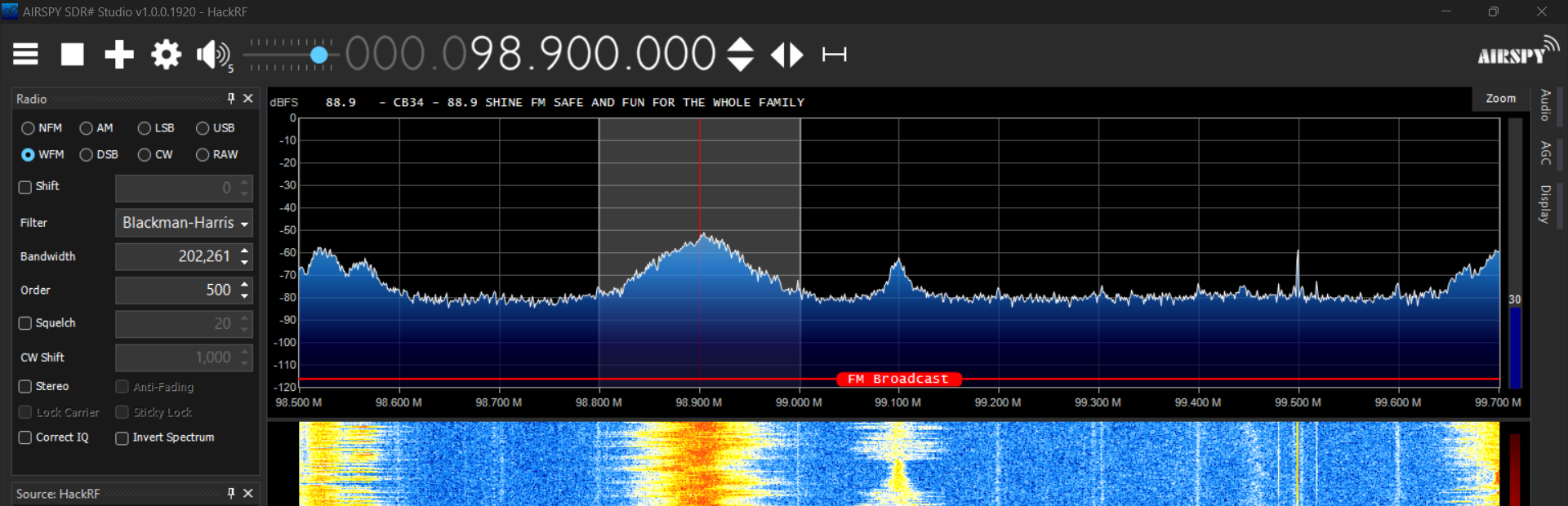Select DSB demodulation mode
1568x506 pixels.
[99, 154]
